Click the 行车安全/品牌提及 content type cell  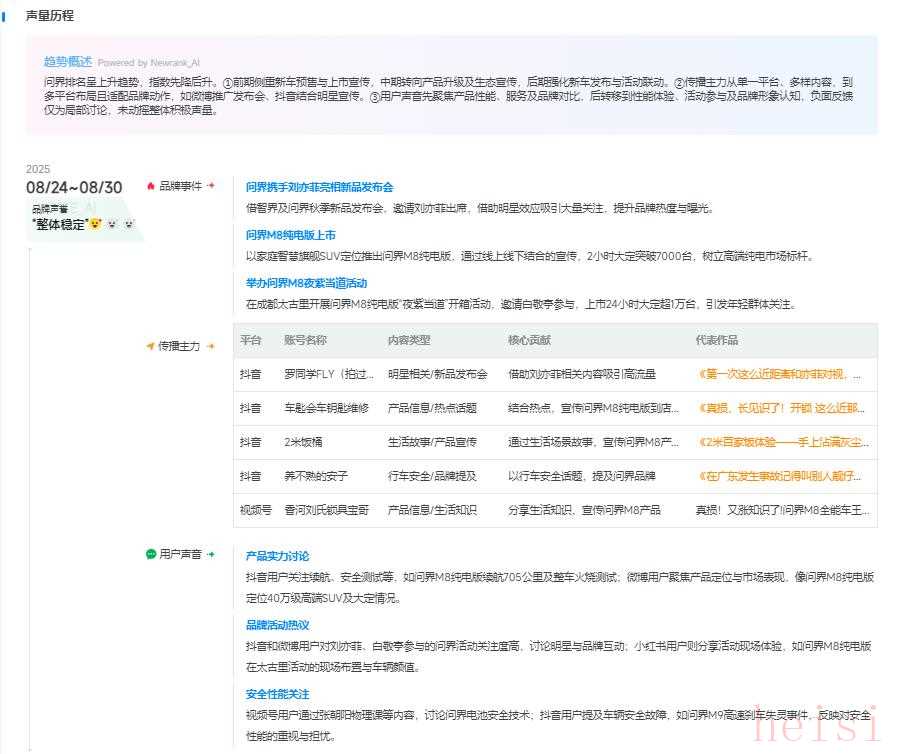432,476
